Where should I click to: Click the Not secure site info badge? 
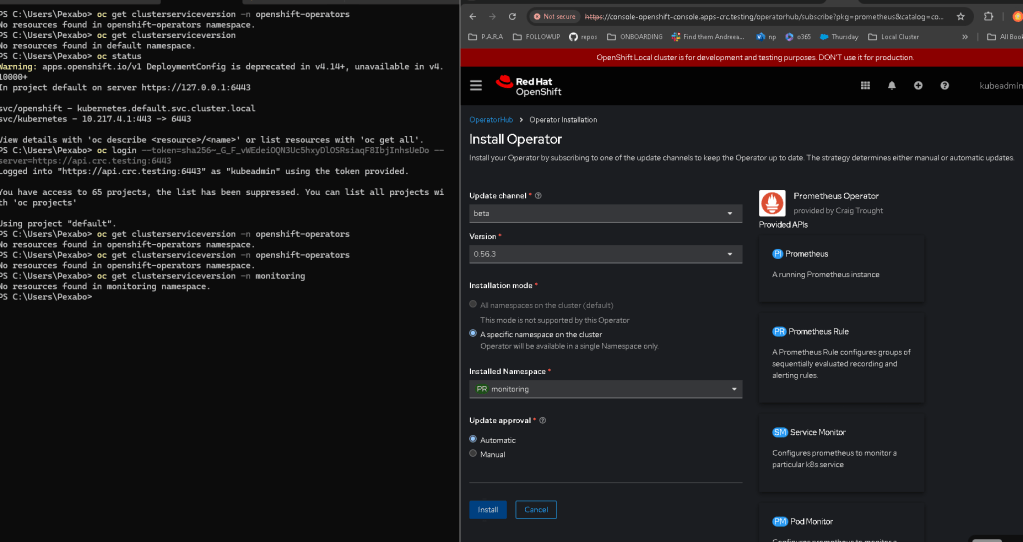[555, 16]
